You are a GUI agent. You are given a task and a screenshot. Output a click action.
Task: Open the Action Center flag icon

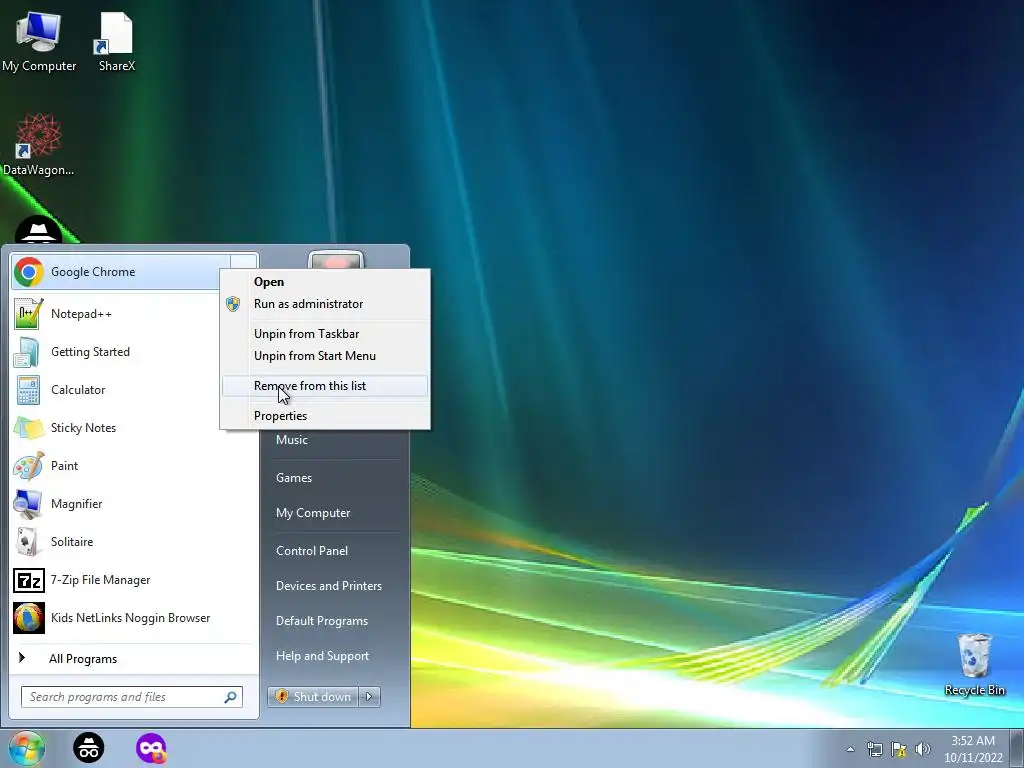[899, 749]
